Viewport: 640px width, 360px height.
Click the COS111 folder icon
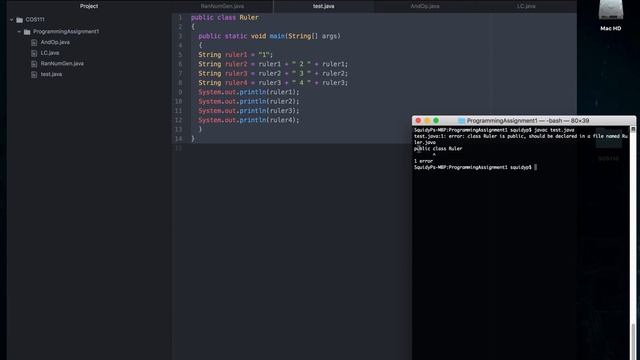click(20, 20)
